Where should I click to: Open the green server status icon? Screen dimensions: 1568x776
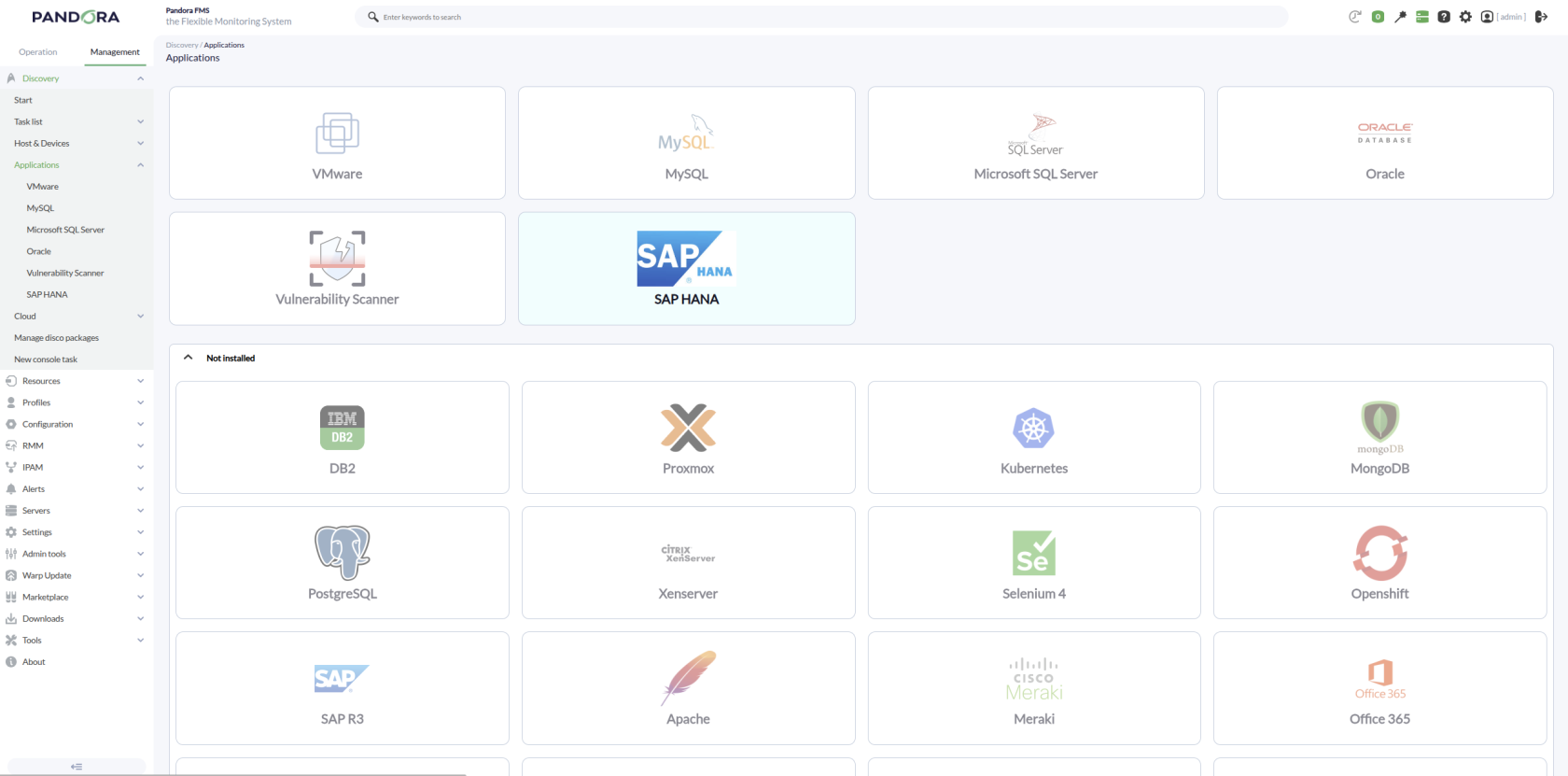(x=1422, y=17)
